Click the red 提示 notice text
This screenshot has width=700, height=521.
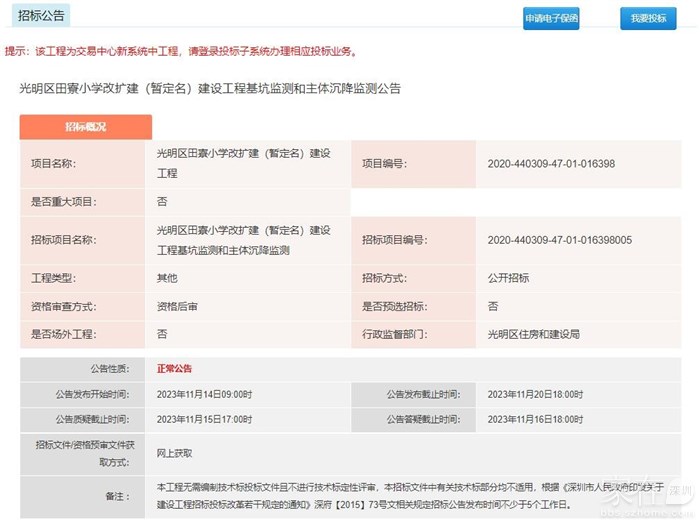pos(182,51)
